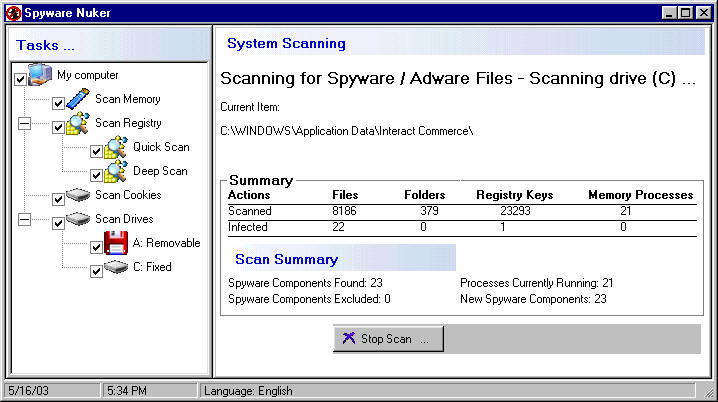
Task: Uncheck the C: Fixed drive checkbox
Action: [96, 271]
